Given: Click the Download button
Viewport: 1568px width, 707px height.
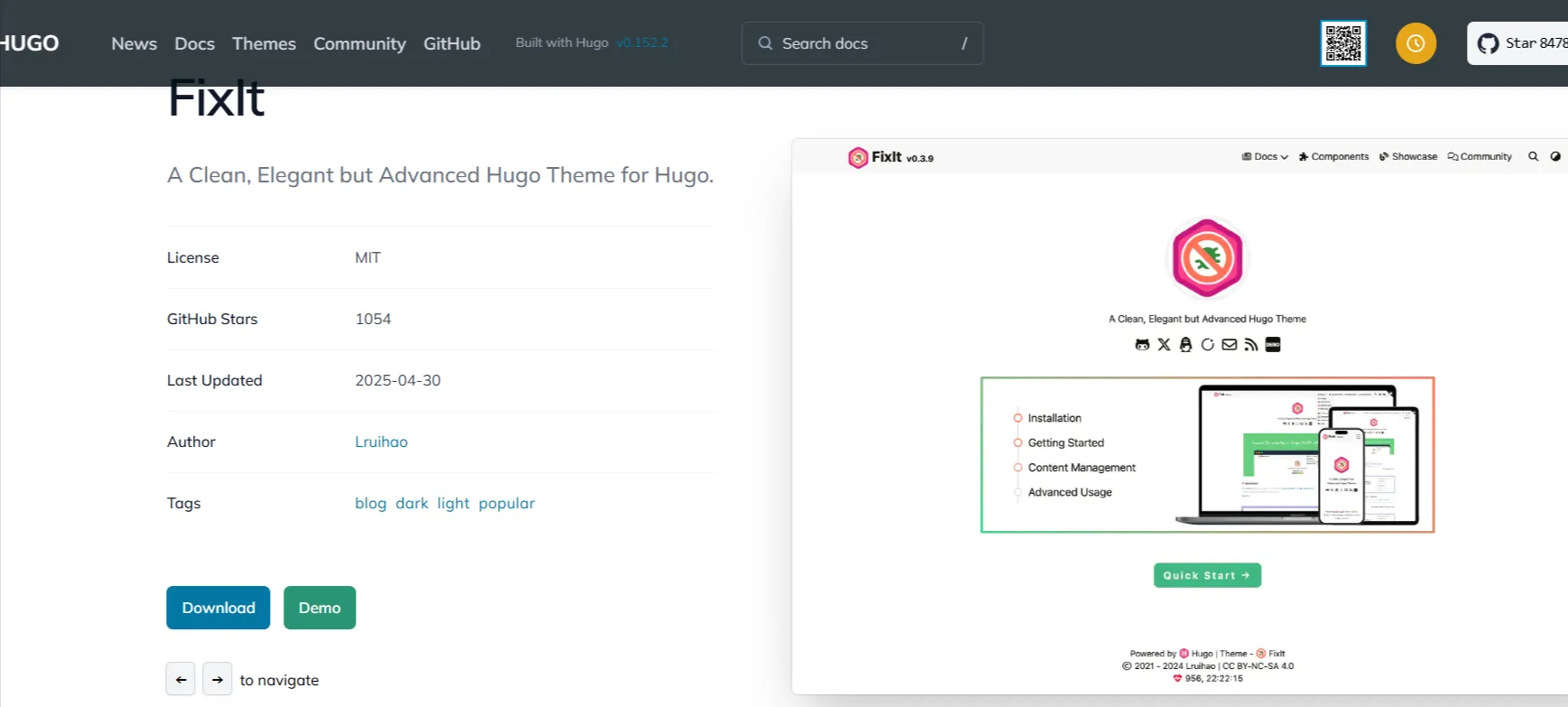Looking at the screenshot, I should coord(218,608).
